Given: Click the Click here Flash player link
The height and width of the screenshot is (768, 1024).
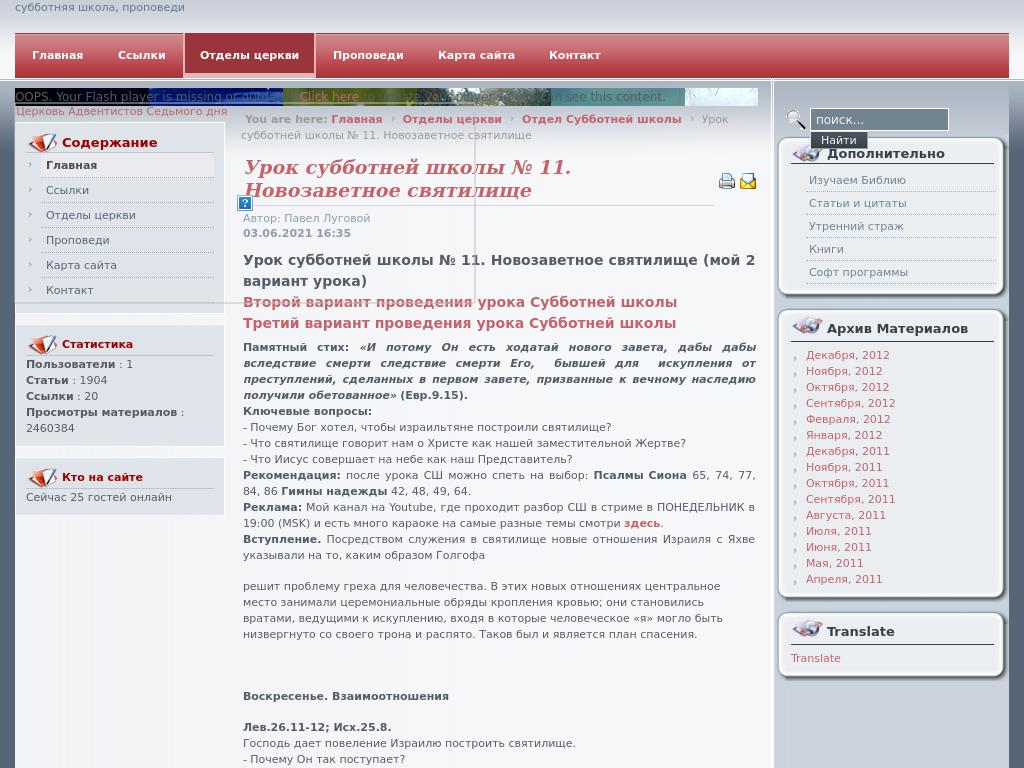Looking at the screenshot, I should click(x=332, y=97).
